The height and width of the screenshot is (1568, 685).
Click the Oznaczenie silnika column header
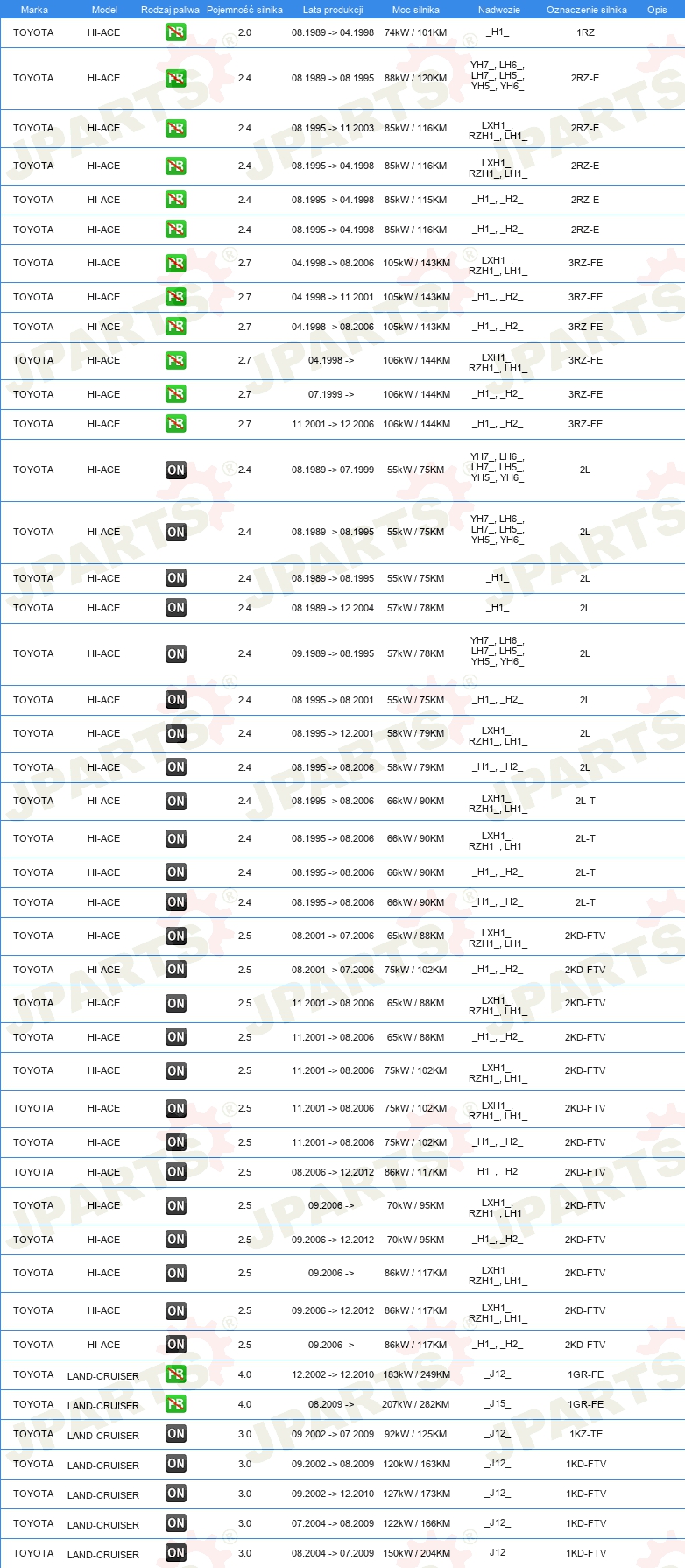coord(587,10)
